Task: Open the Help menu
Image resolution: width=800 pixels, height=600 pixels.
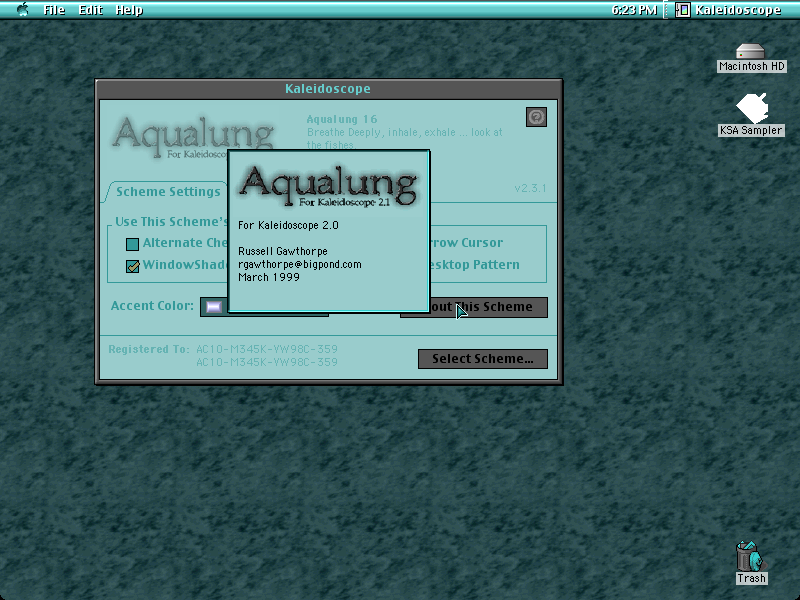Action: [129, 10]
